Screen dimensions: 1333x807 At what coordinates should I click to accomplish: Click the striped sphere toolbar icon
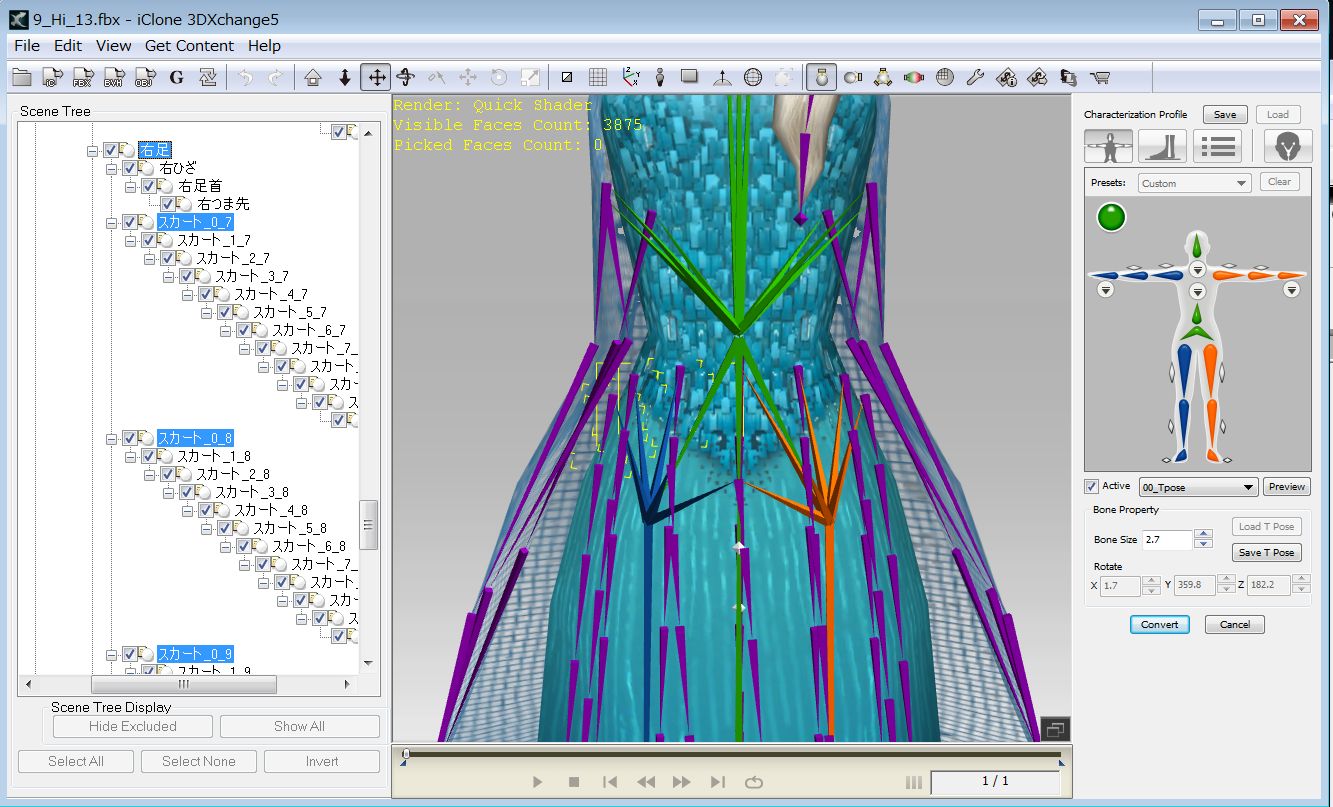pos(944,77)
